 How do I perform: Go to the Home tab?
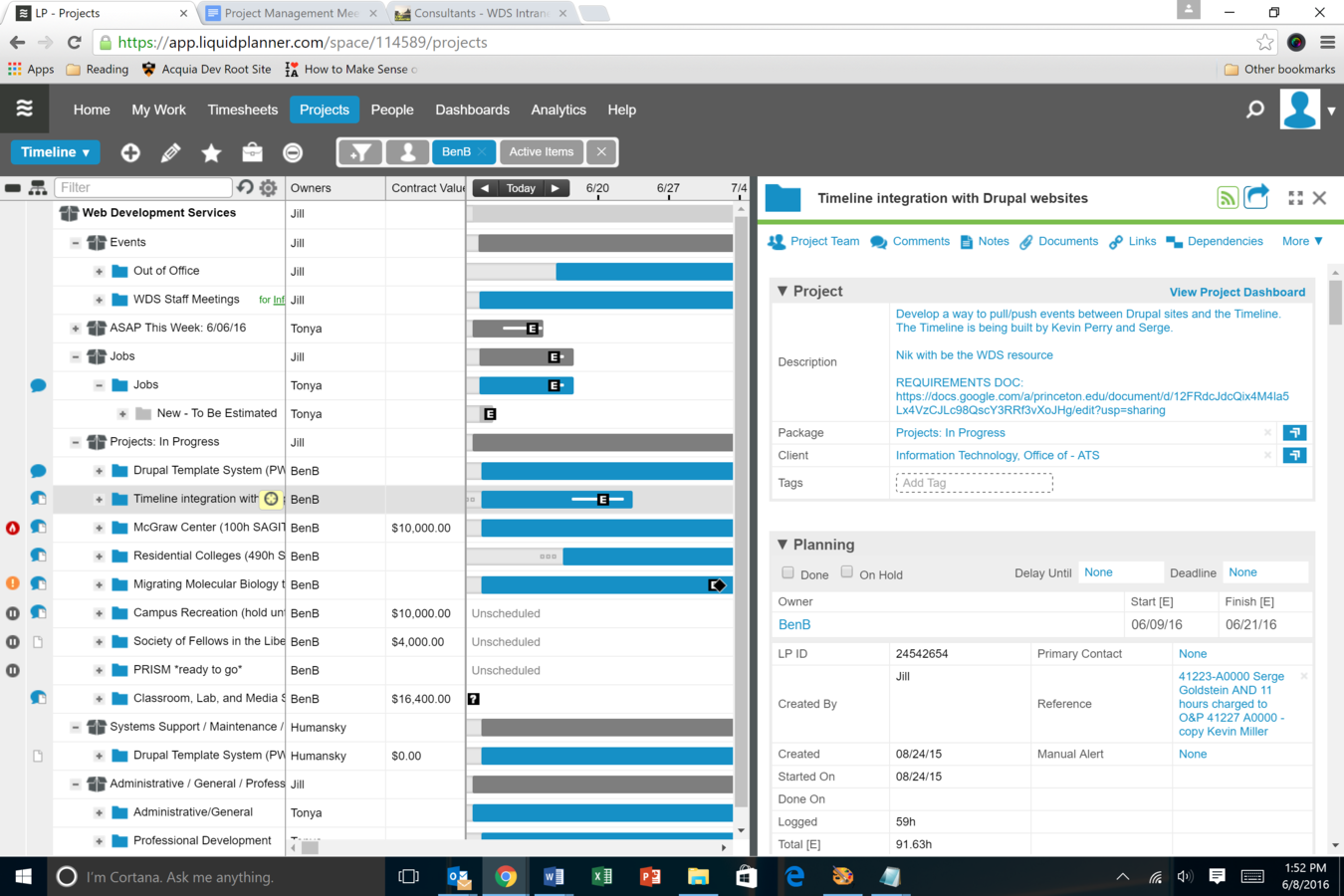(x=92, y=110)
